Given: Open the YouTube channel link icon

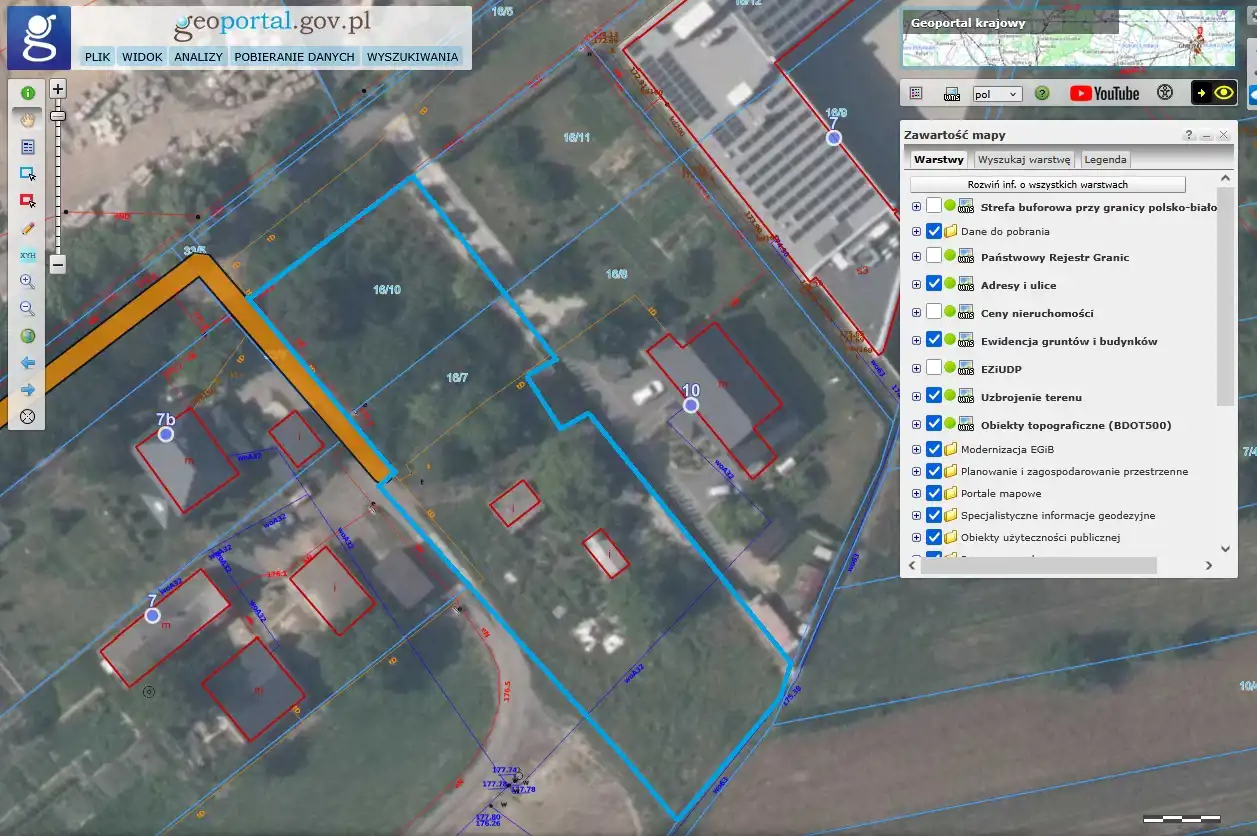Looking at the screenshot, I should pos(1104,93).
